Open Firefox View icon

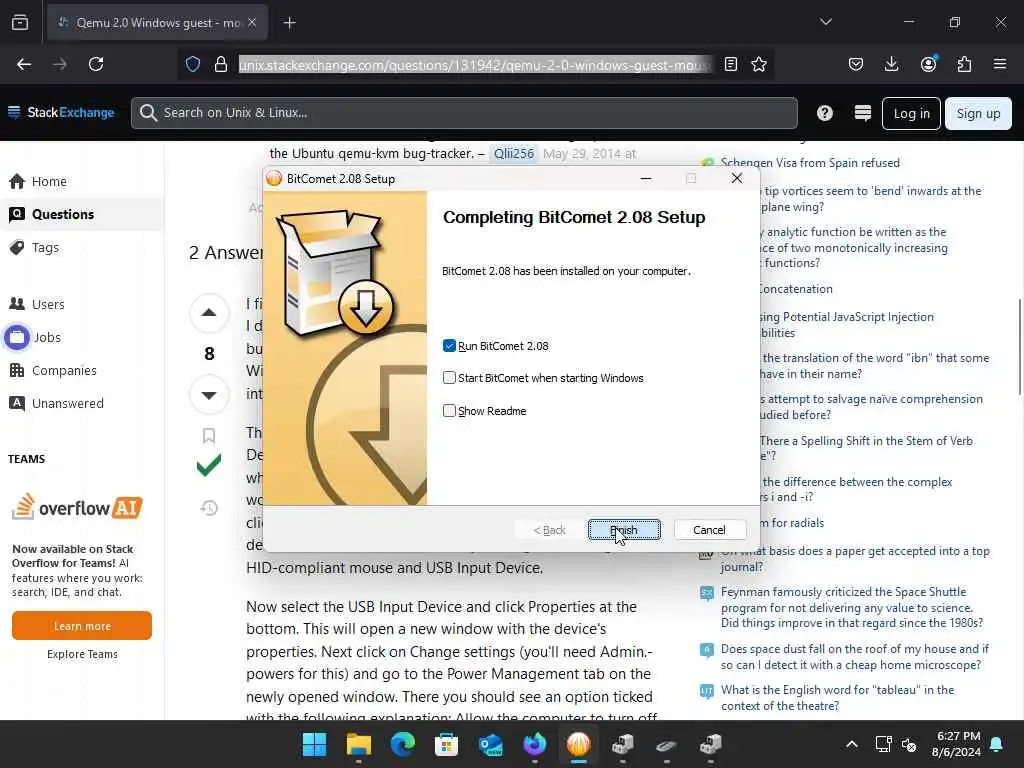click(20, 23)
